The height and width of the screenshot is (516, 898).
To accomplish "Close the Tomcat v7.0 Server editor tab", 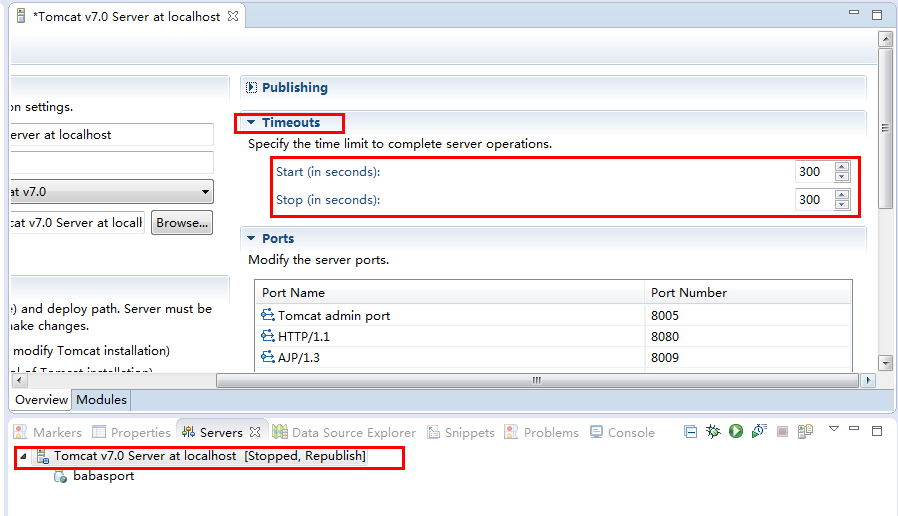I will tap(233, 16).
